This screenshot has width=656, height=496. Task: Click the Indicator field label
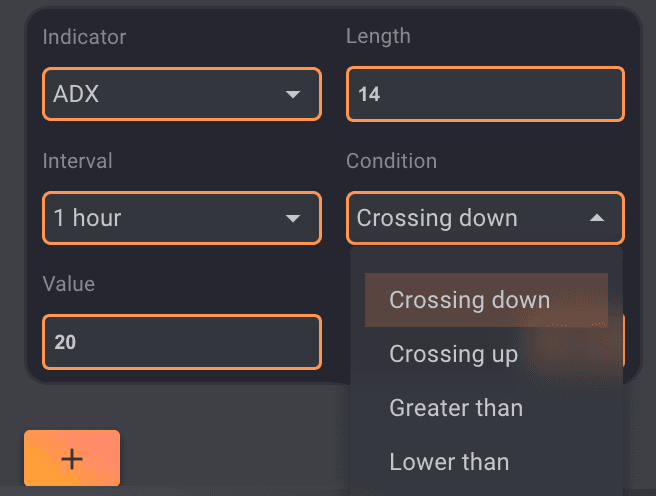click(x=84, y=37)
